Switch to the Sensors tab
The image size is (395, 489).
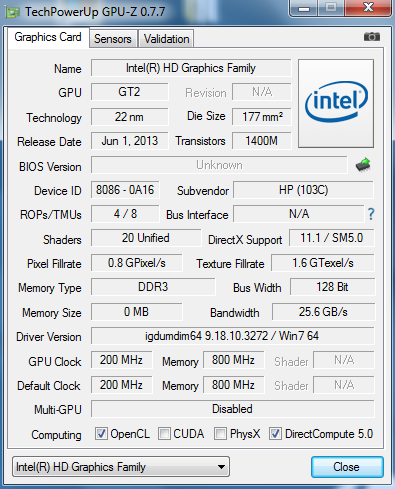113,39
